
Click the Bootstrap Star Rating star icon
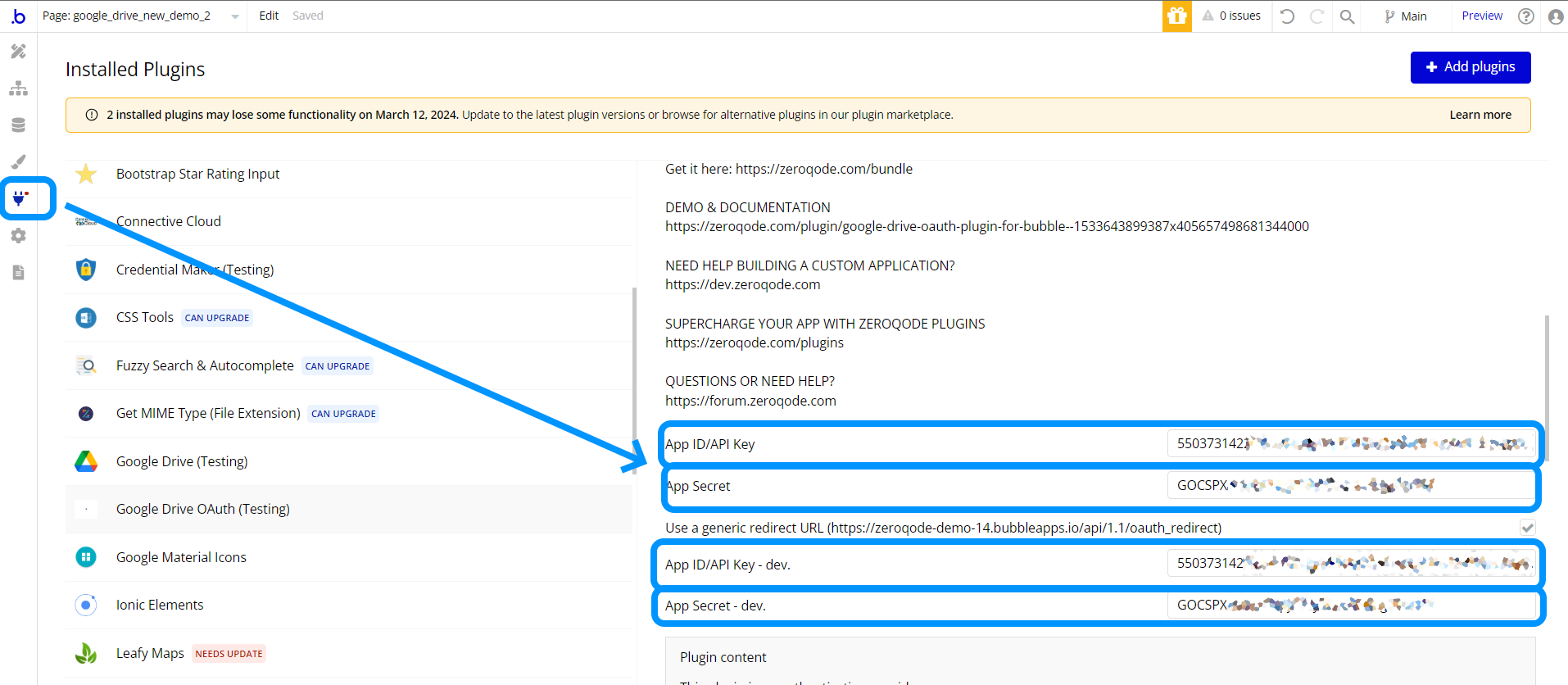(86, 174)
